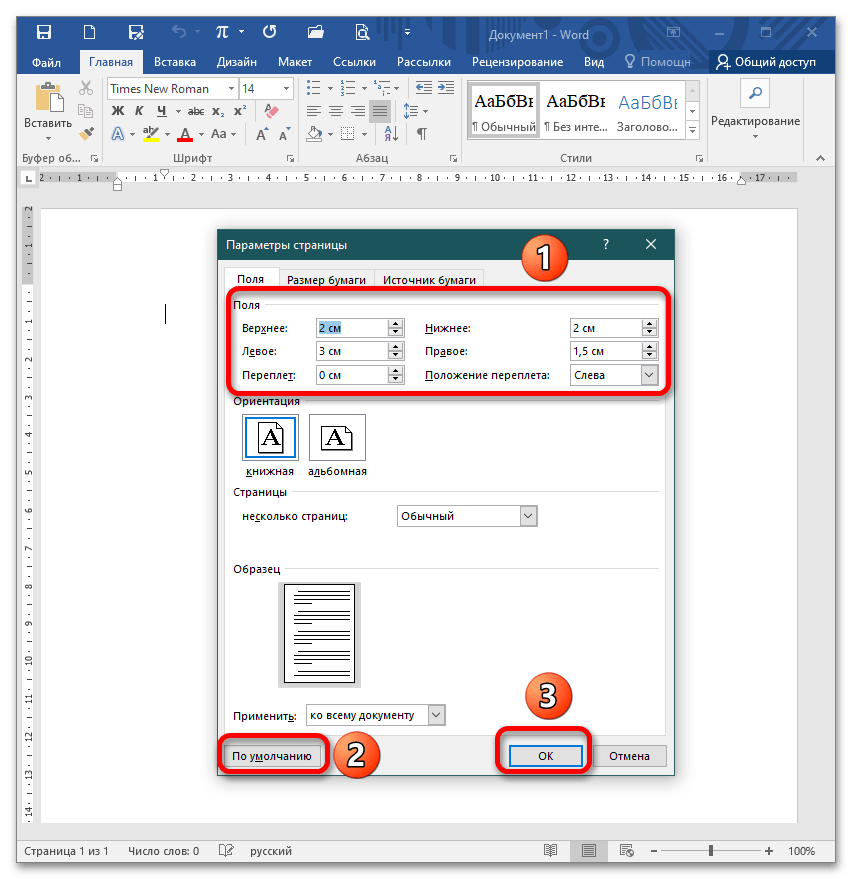Click the Line spacing icon
The height and width of the screenshot is (879, 852).
coord(410,111)
